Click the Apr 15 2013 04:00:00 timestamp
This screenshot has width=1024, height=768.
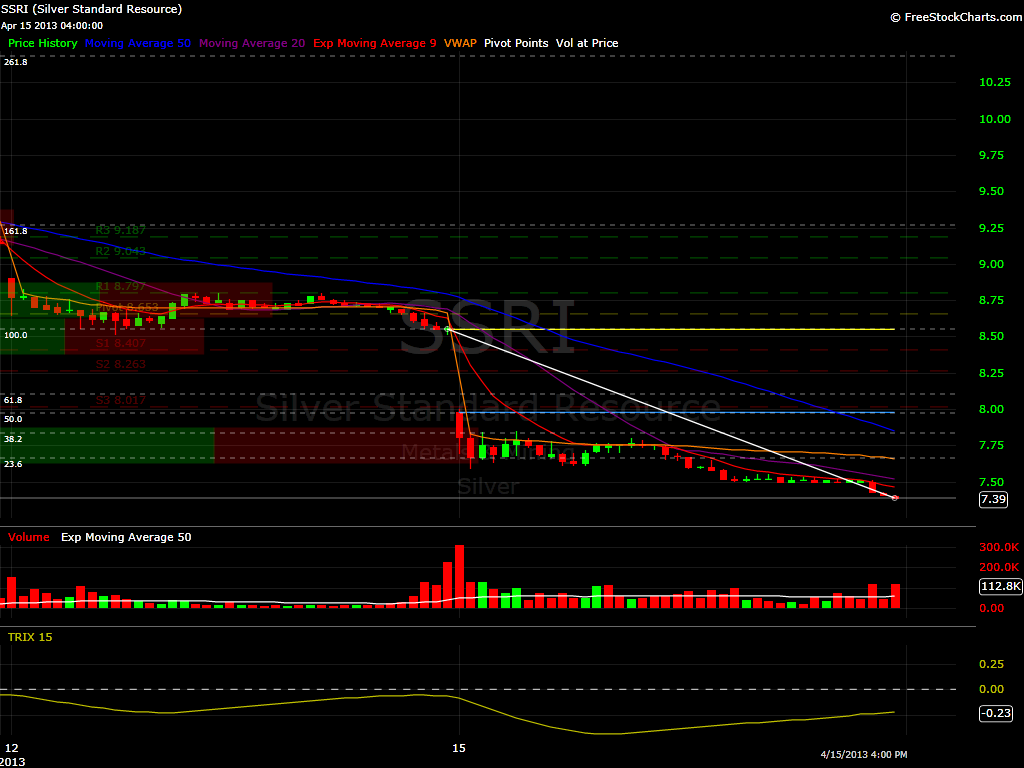click(52, 25)
